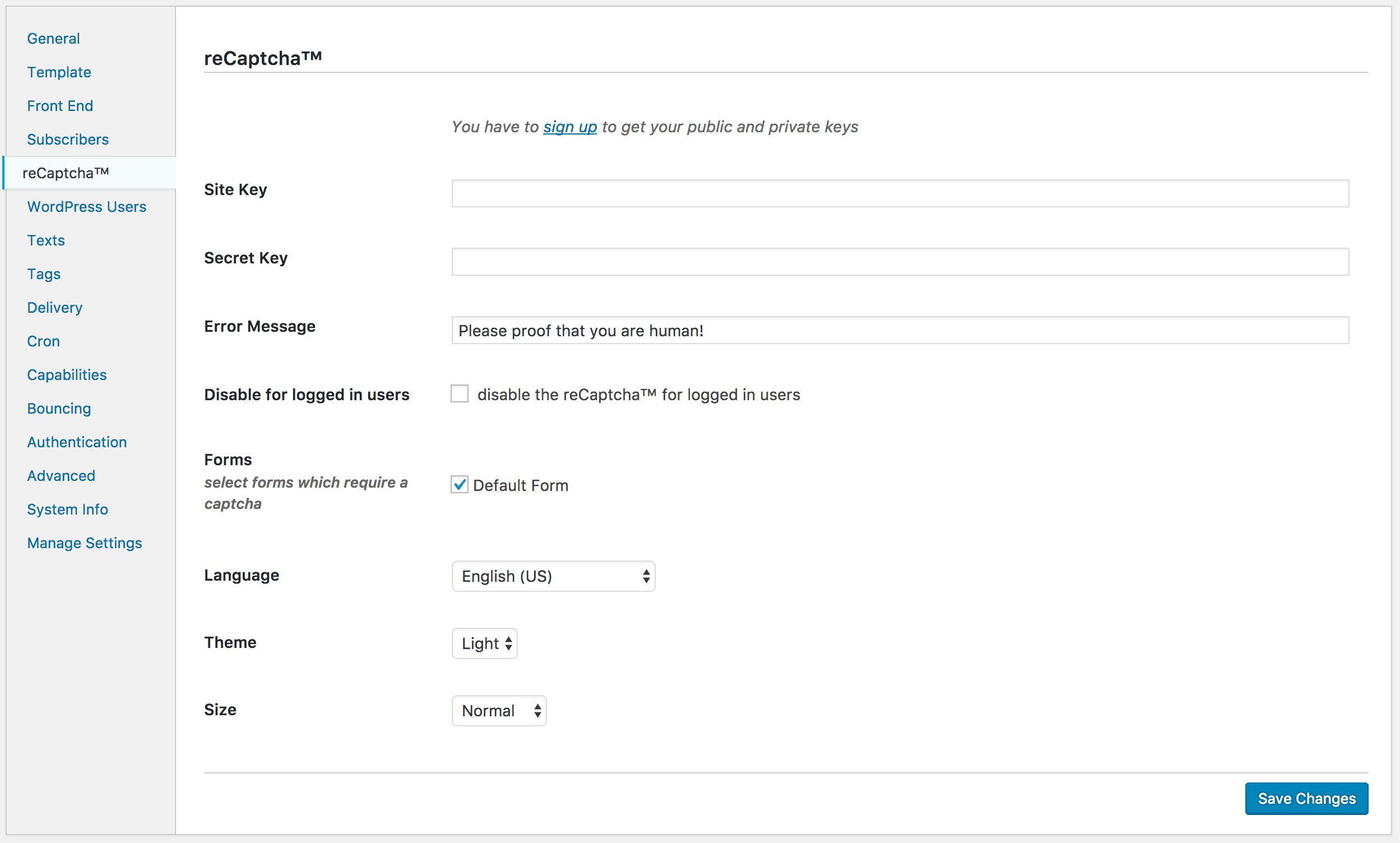Viewport: 1400px width, 843px height.
Task: Follow the sign up link
Action: pyautogui.click(x=569, y=127)
